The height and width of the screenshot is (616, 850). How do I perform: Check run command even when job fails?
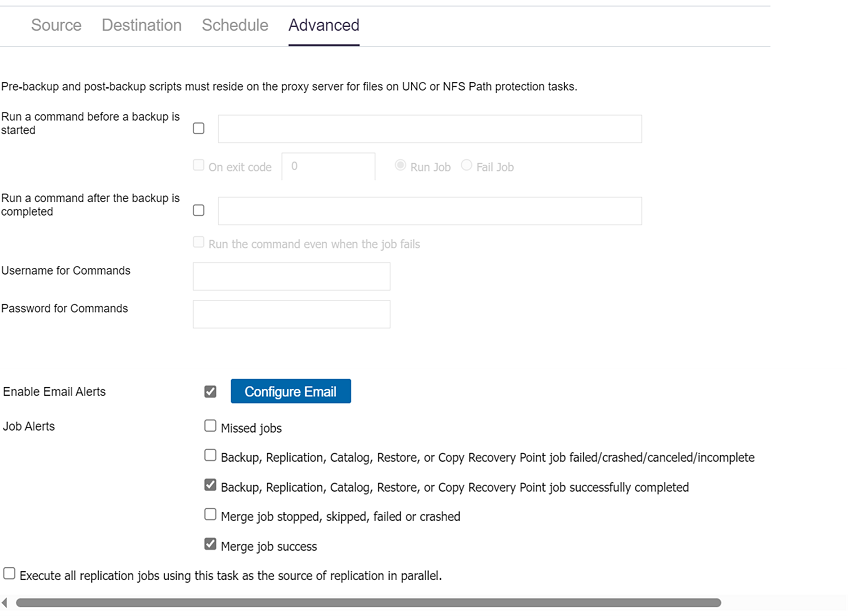click(198, 243)
